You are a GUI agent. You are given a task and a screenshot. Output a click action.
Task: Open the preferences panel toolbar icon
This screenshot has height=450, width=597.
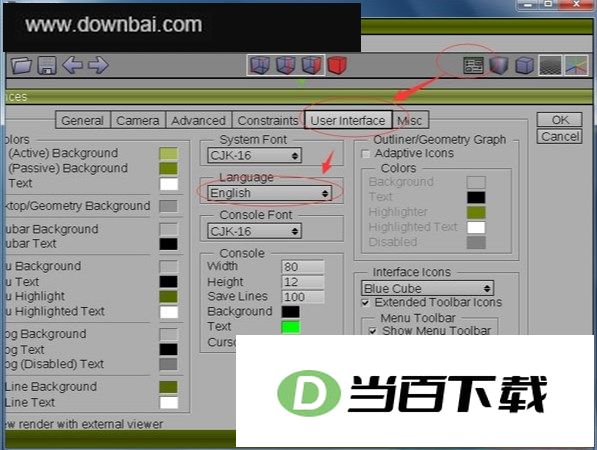tap(473, 65)
